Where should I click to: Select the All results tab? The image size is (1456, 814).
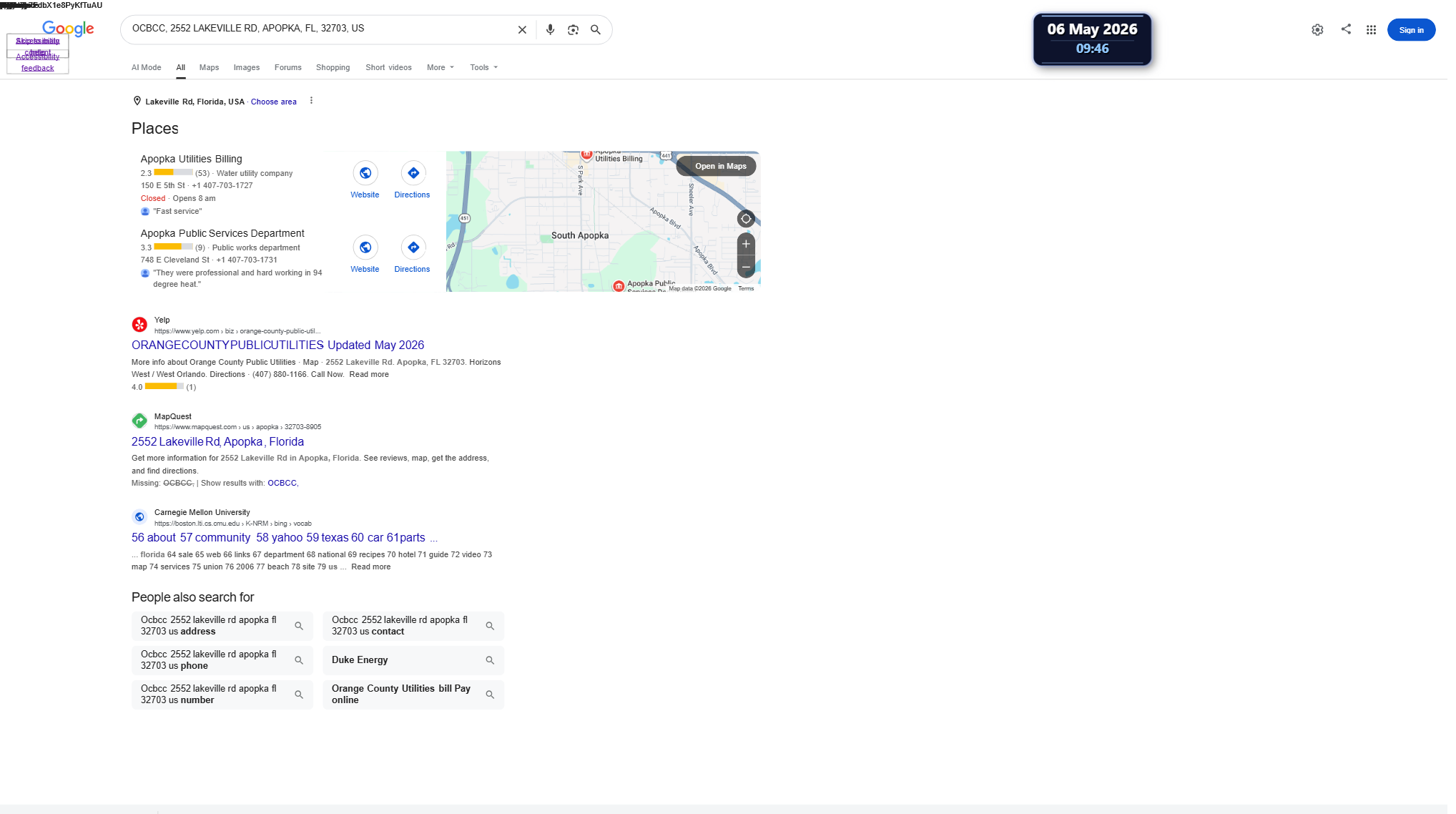[x=181, y=68]
